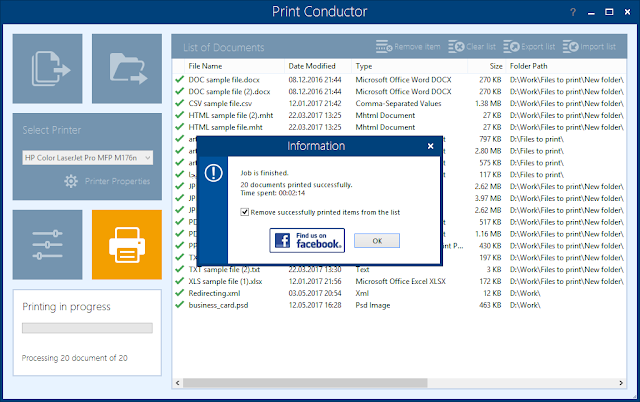This screenshot has width=640, height=402.
Task: Click the 03.05.2017 20:54 date cell
Action: (x=315, y=293)
